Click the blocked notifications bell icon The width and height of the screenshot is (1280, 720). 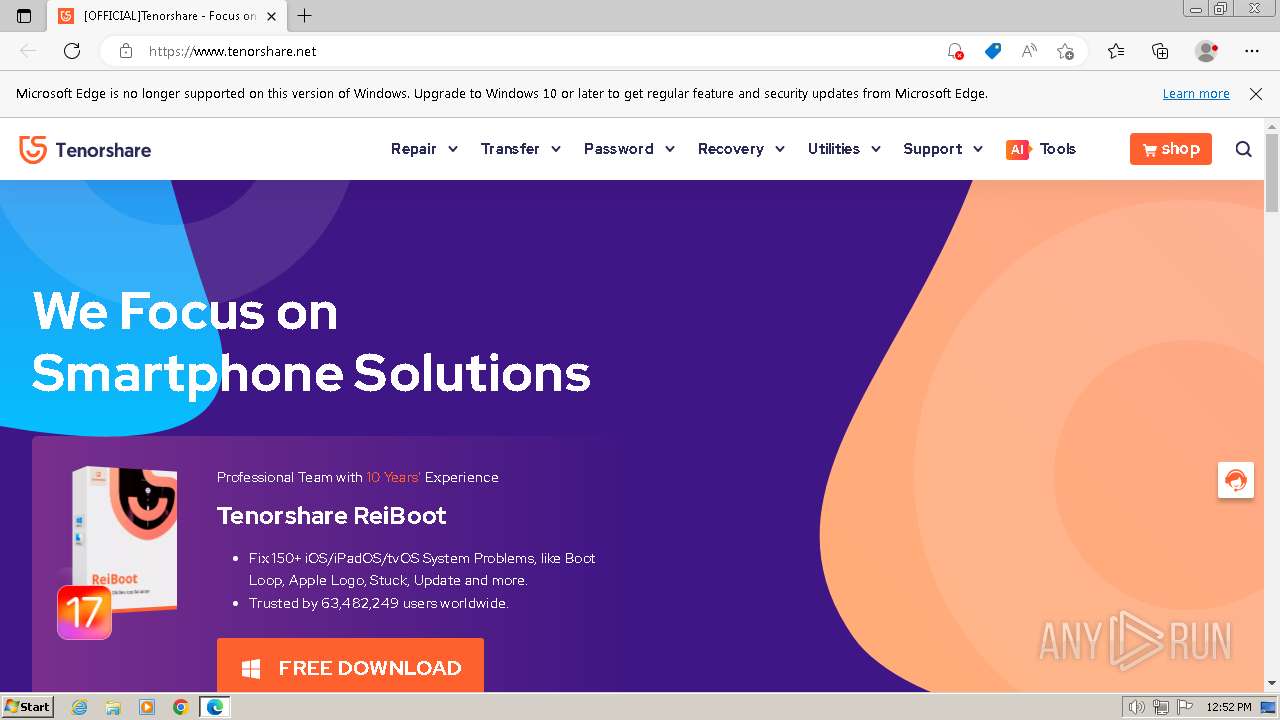tap(955, 51)
